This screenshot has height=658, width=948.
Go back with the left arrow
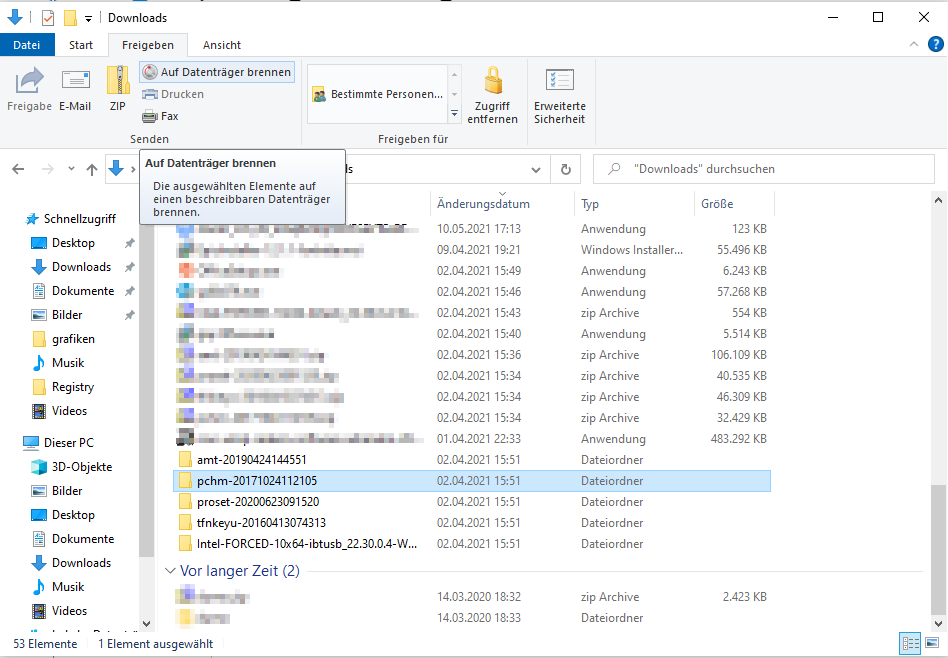(18, 169)
